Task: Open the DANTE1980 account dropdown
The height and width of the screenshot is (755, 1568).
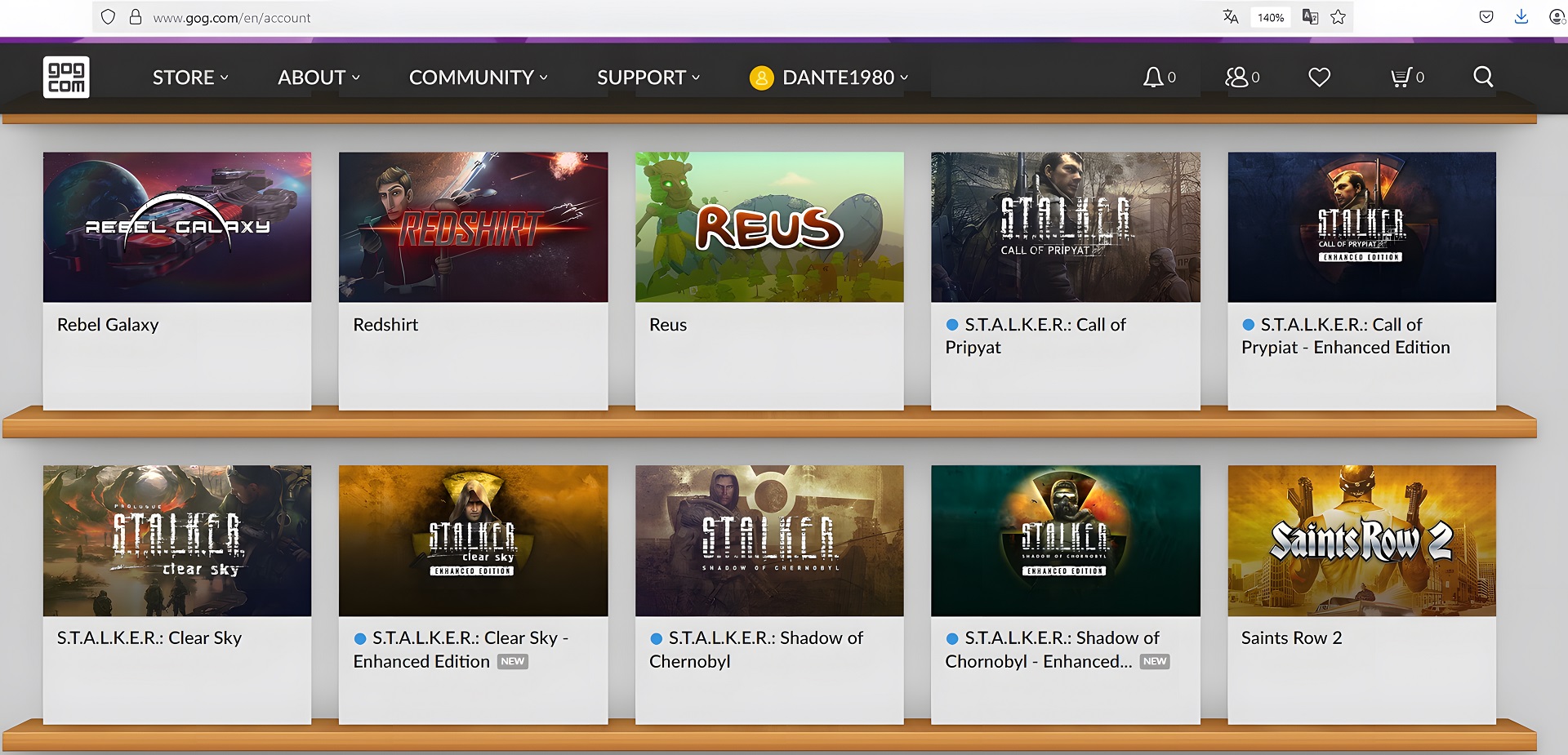Action: point(829,78)
